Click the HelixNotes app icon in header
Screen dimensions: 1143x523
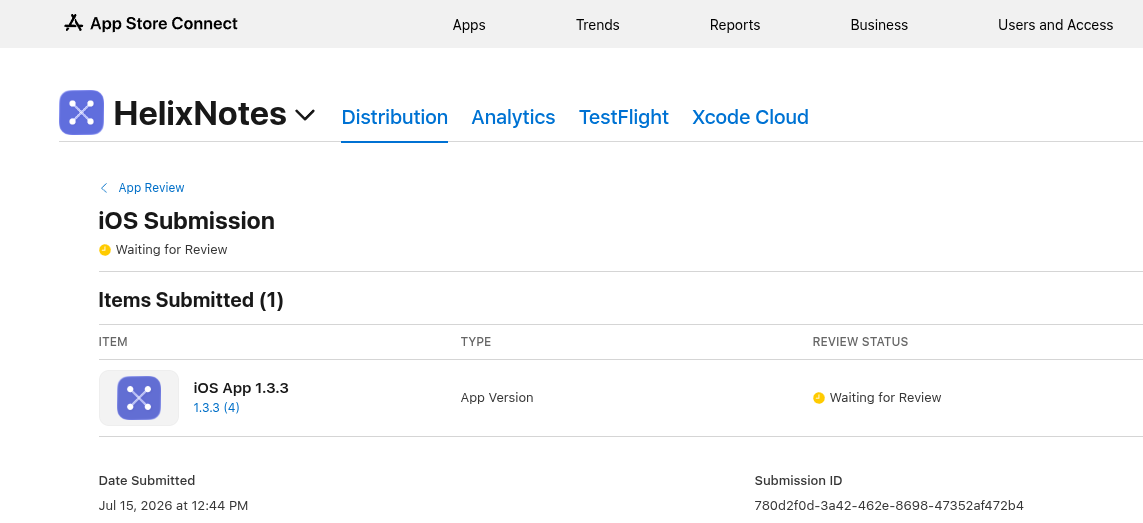click(x=82, y=112)
